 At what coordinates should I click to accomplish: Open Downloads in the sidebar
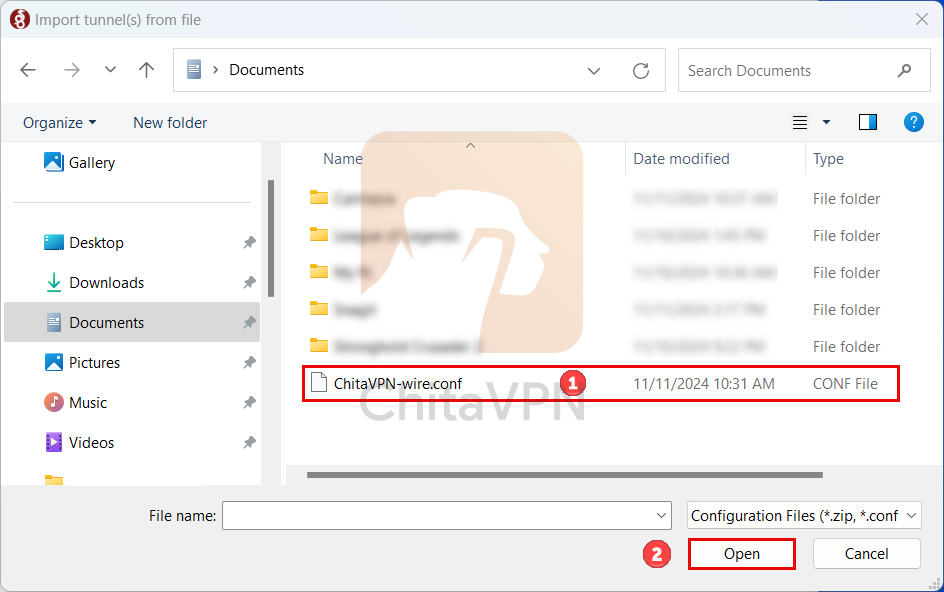coord(106,283)
